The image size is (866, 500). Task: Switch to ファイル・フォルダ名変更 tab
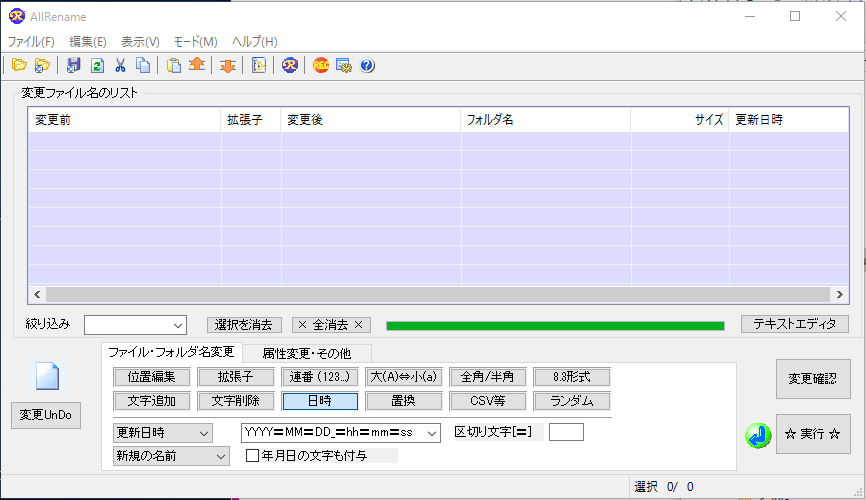(x=171, y=352)
